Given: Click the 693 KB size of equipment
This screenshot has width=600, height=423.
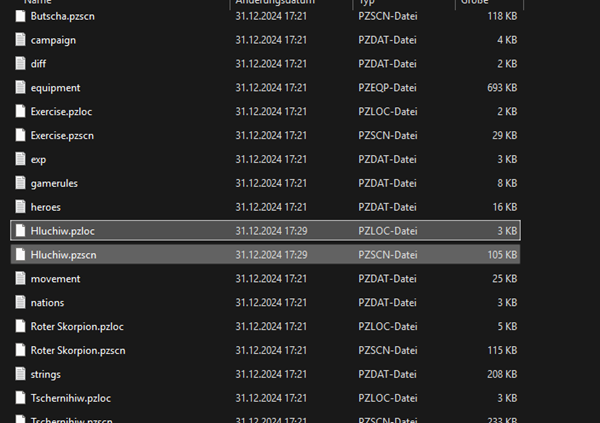Looking at the screenshot, I should tap(502, 88).
